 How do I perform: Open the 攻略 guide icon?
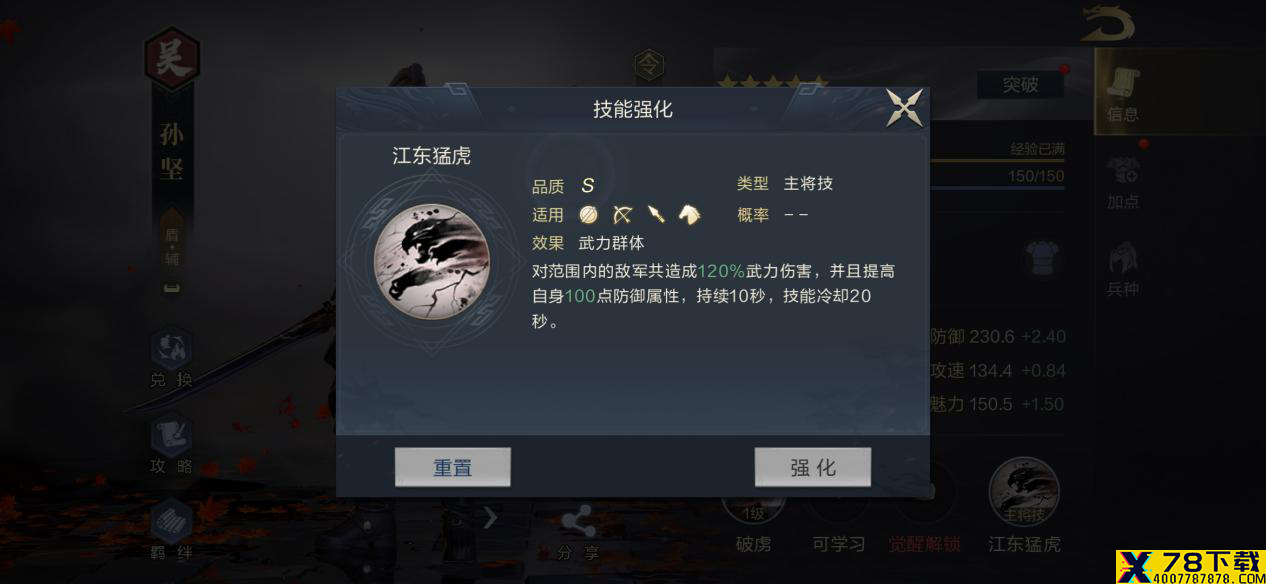point(171,445)
